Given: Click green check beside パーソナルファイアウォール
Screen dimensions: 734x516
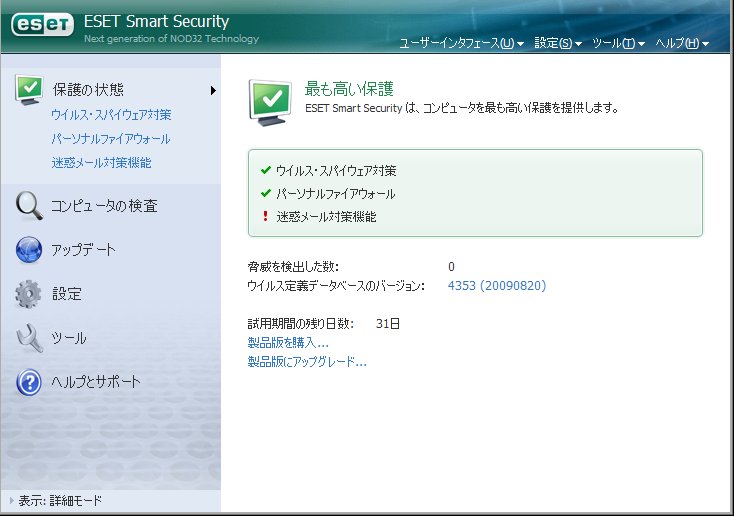Looking at the screenshot, I should tap(266, 193).
